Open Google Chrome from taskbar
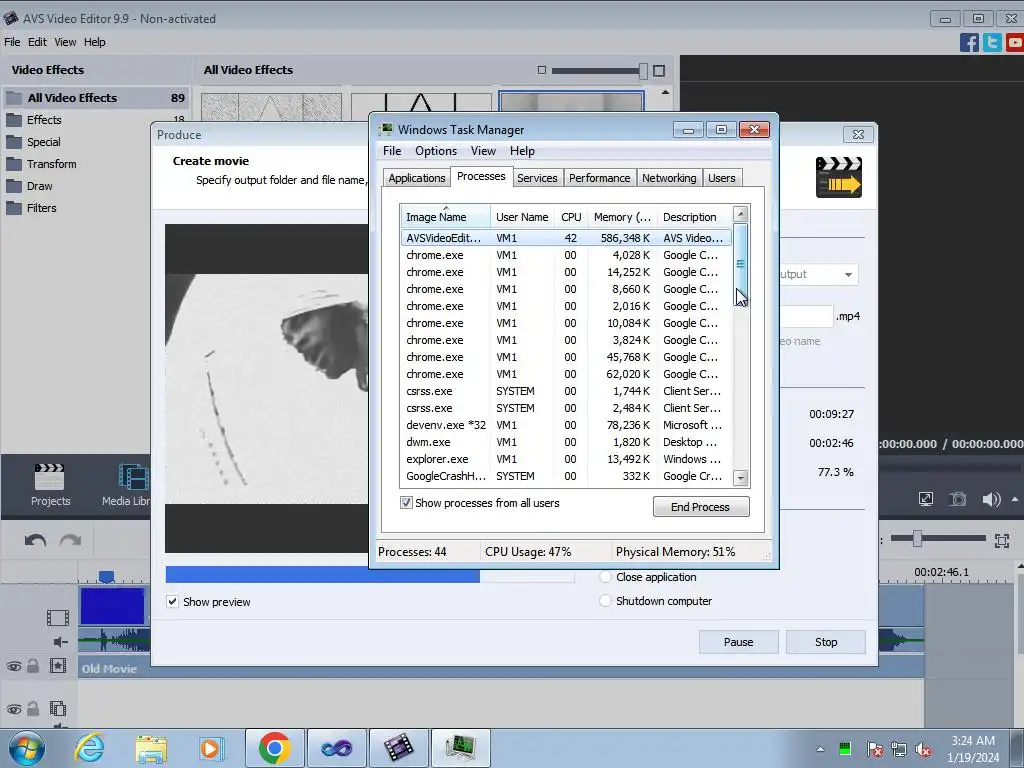 274,748
